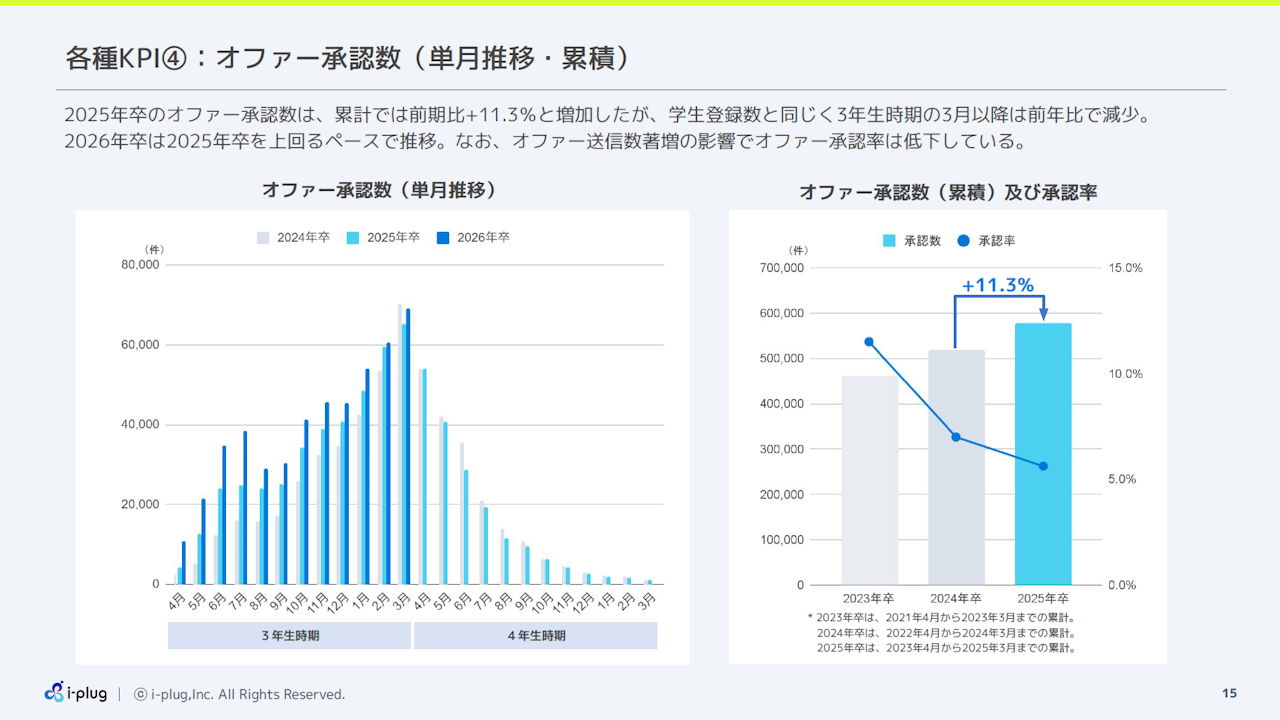Click the 承認率 data point for 2024年卒

(x=956, y=437)
